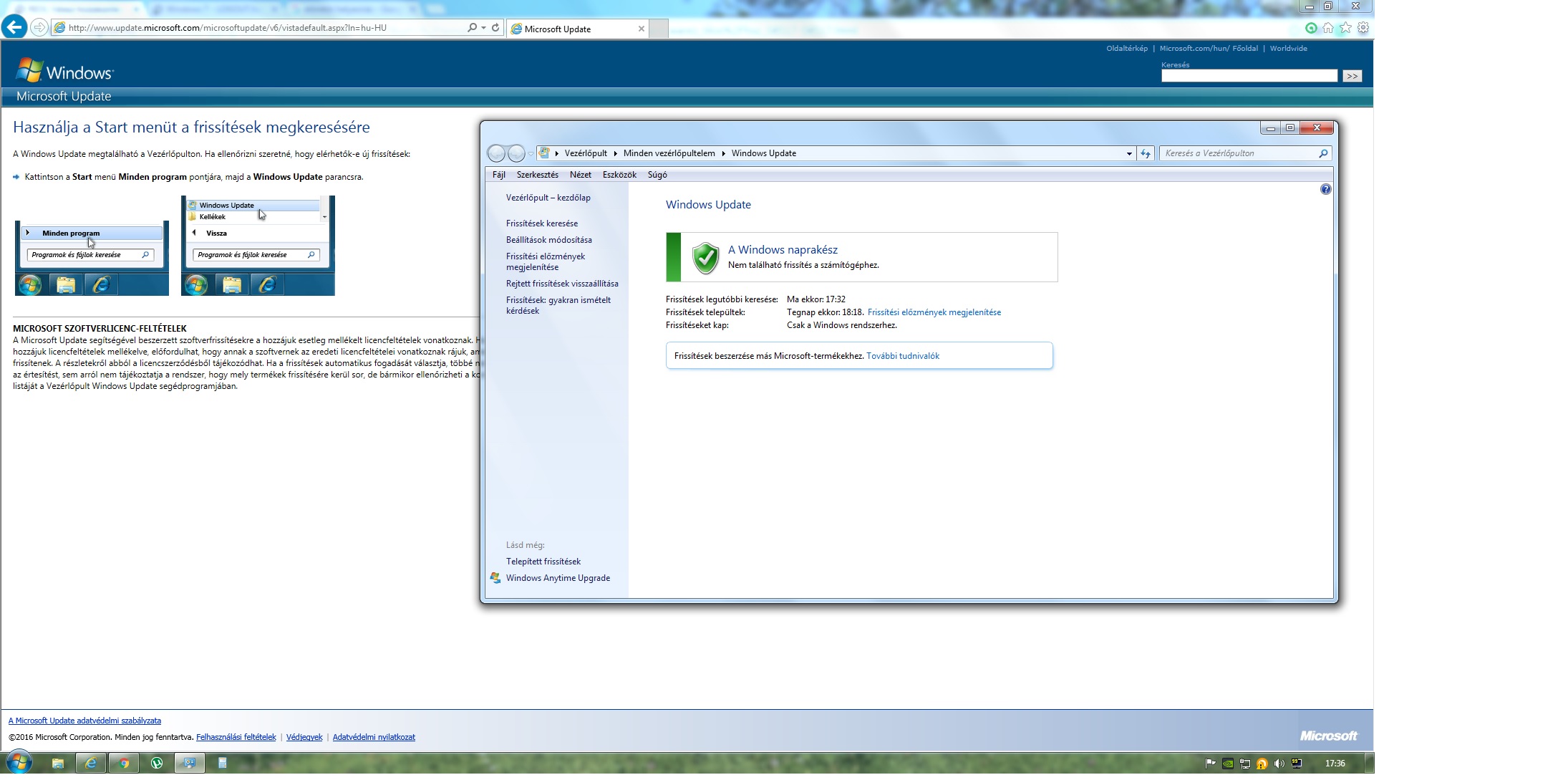Click Vezérlőpult breadcrumb item
Image resolution: width=1568 pixels, height=780 pixels.
click(586, 153)
